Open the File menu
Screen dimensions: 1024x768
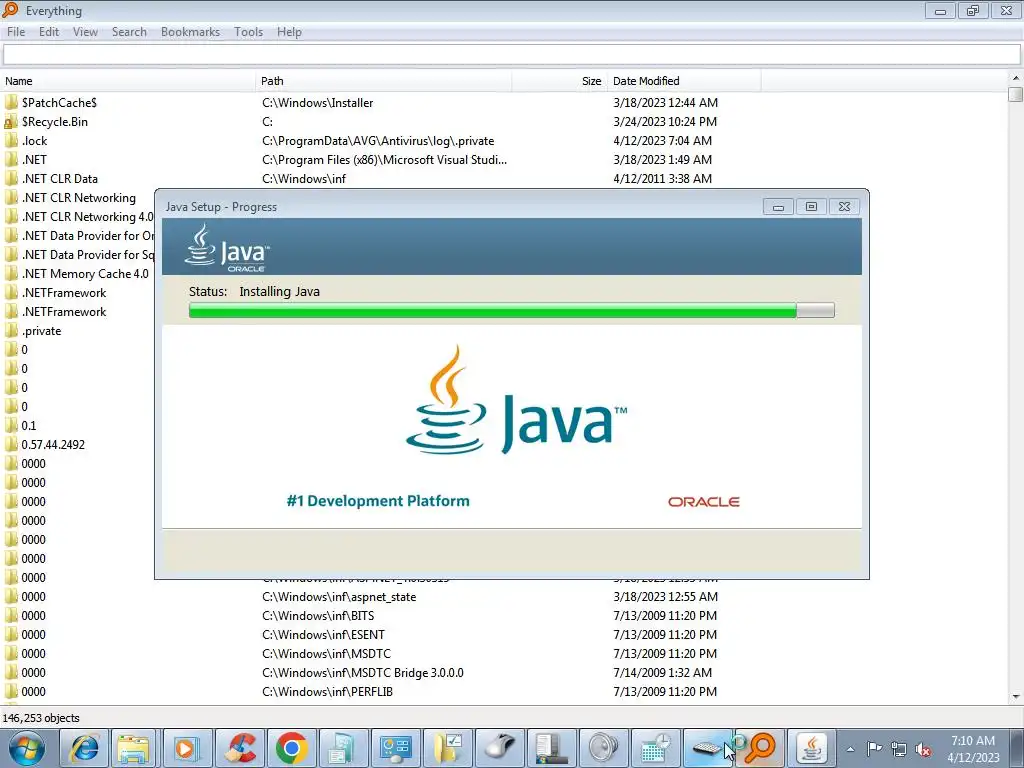[16, 32]
